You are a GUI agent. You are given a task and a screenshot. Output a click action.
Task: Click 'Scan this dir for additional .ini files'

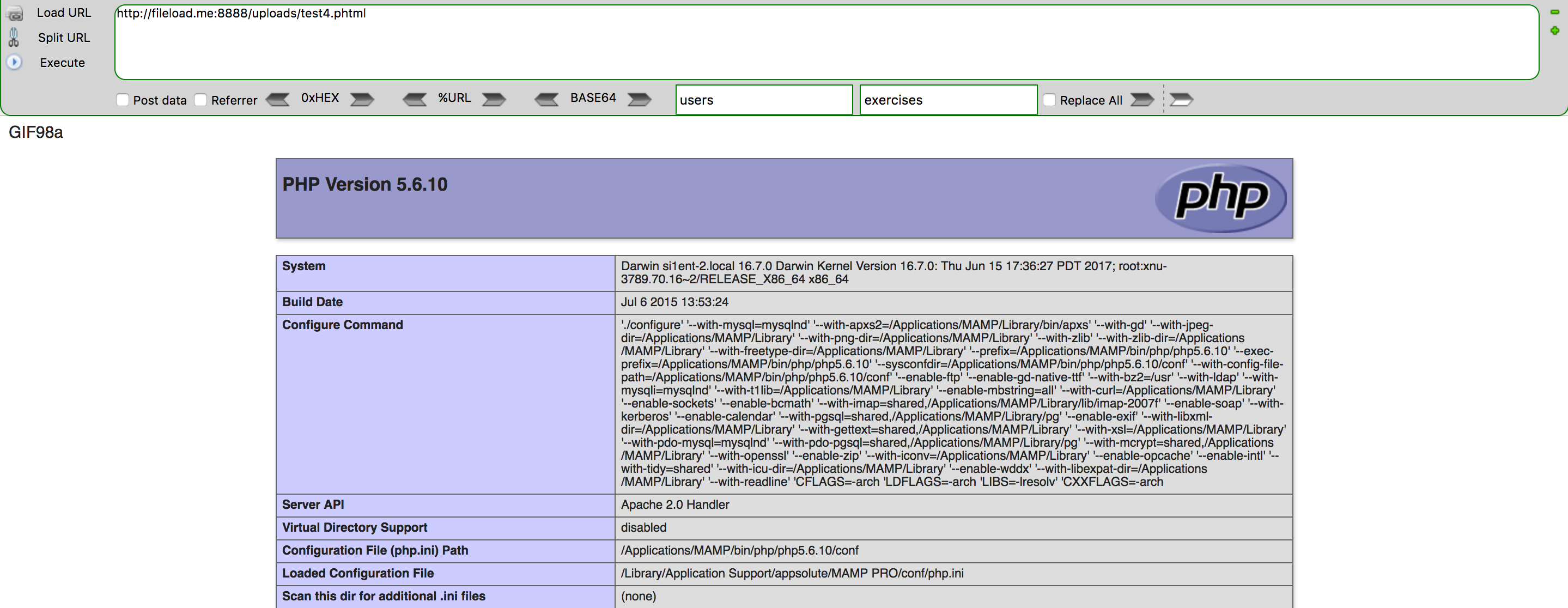384,597
